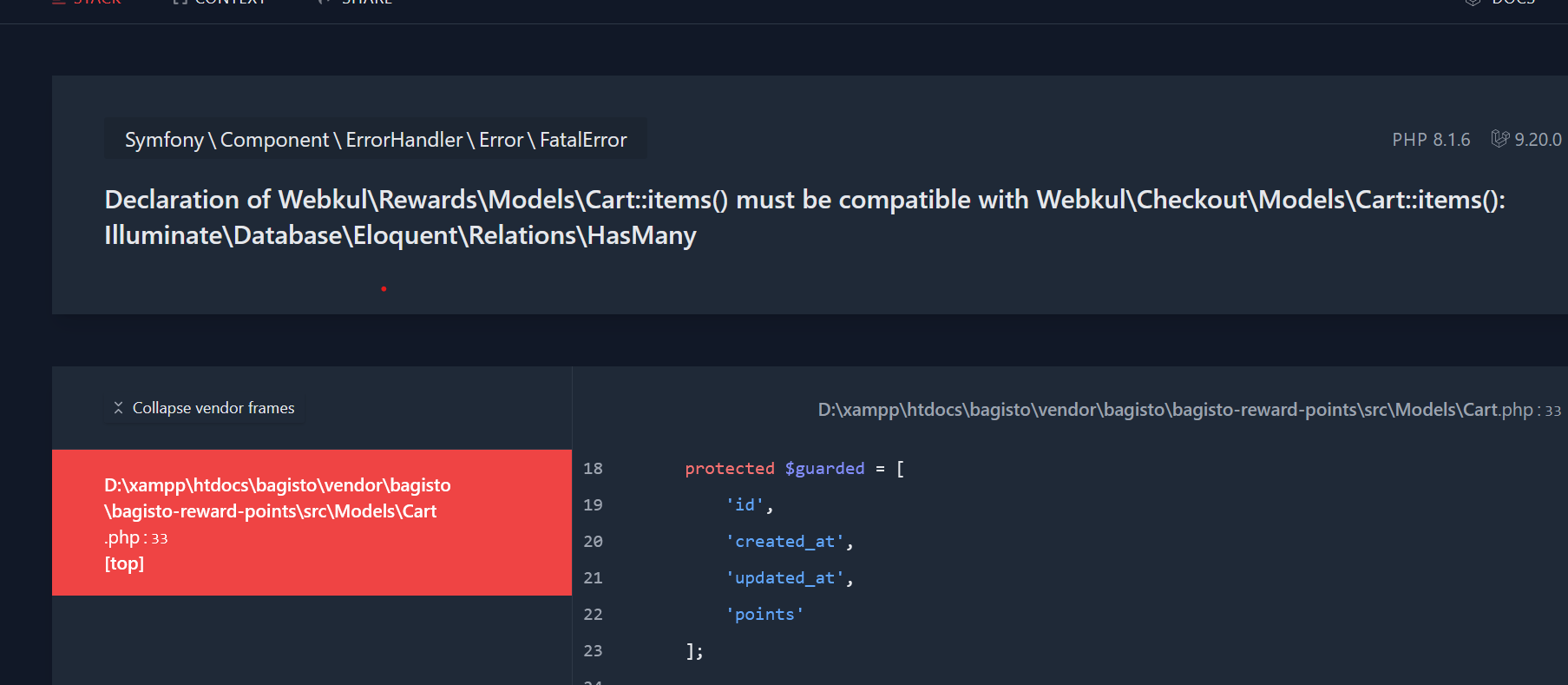Click line number 19 in code viewer

coord(593,505)
